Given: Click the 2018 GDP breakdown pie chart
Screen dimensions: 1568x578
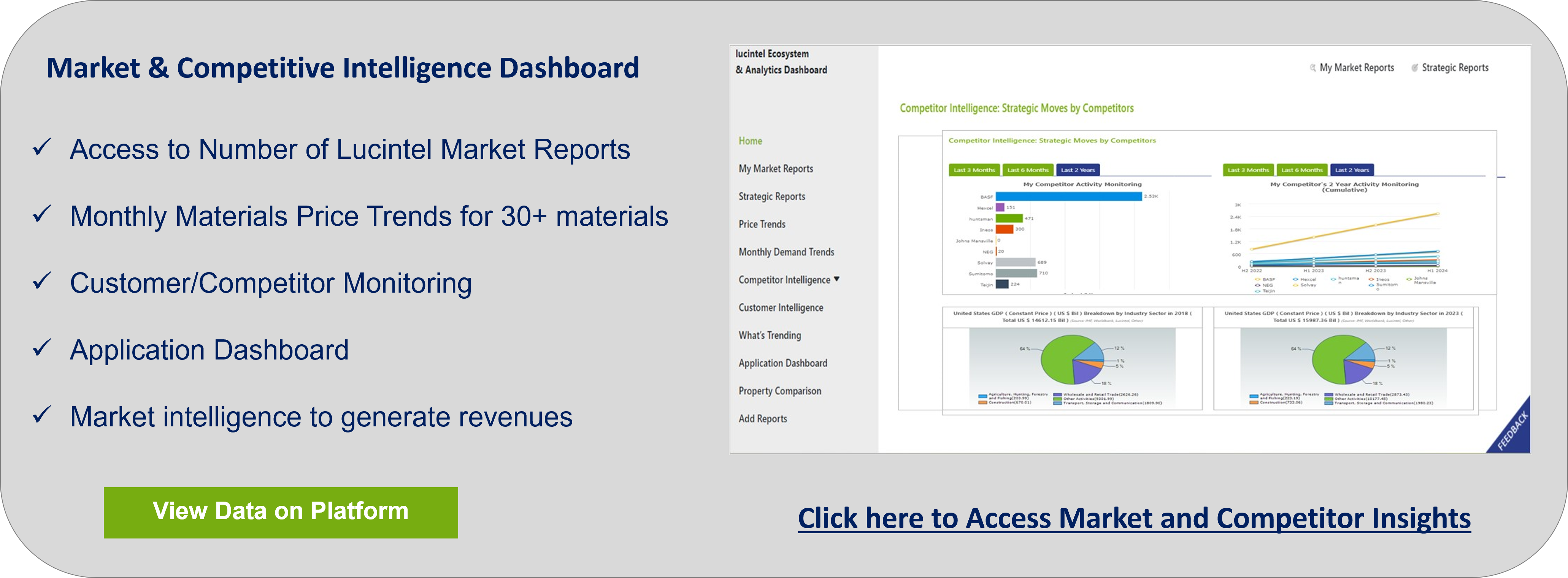Looking at the screenshot, I should pyautogui.click(x=1072, y=359).
